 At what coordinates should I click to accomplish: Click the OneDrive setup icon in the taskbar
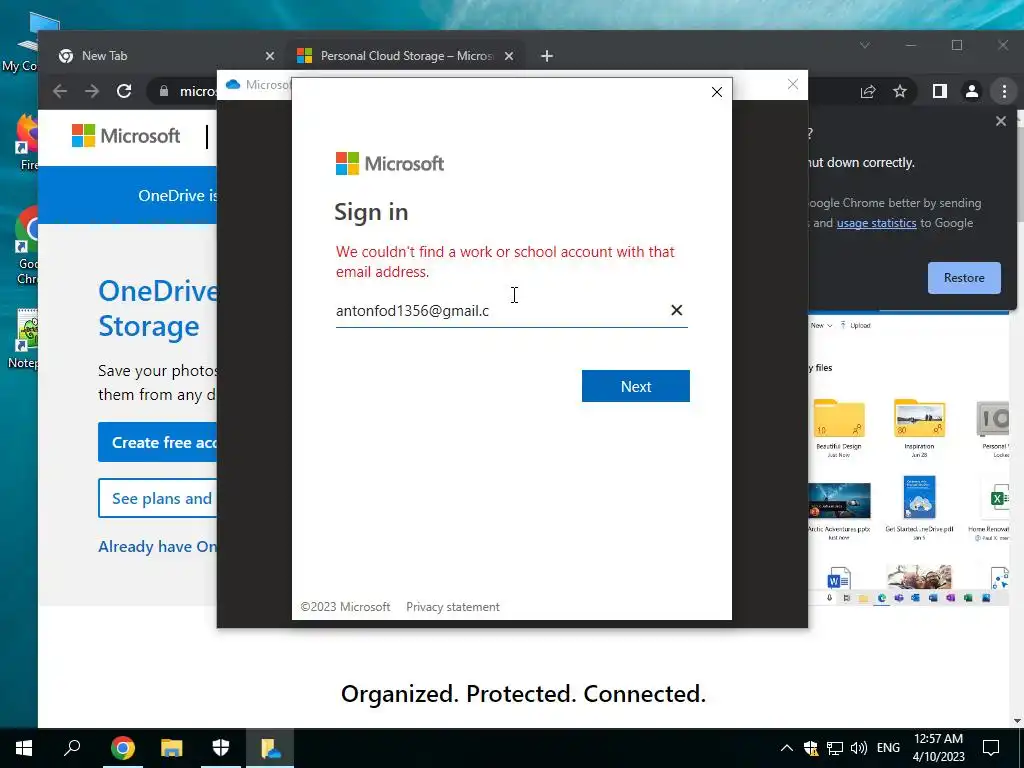click(x=270, y=748)
